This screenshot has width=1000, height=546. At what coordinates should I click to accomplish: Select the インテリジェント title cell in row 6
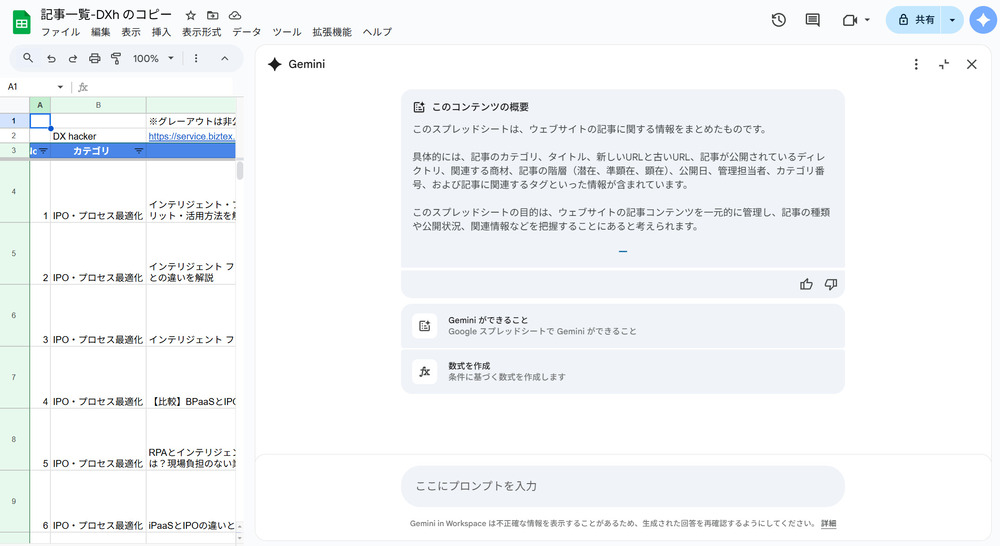pyautogui.click(x=191, y=316)
